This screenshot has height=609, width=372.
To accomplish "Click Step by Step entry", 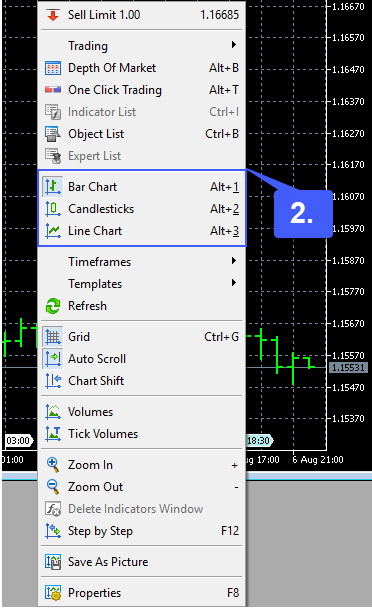I will coord(141,531).
